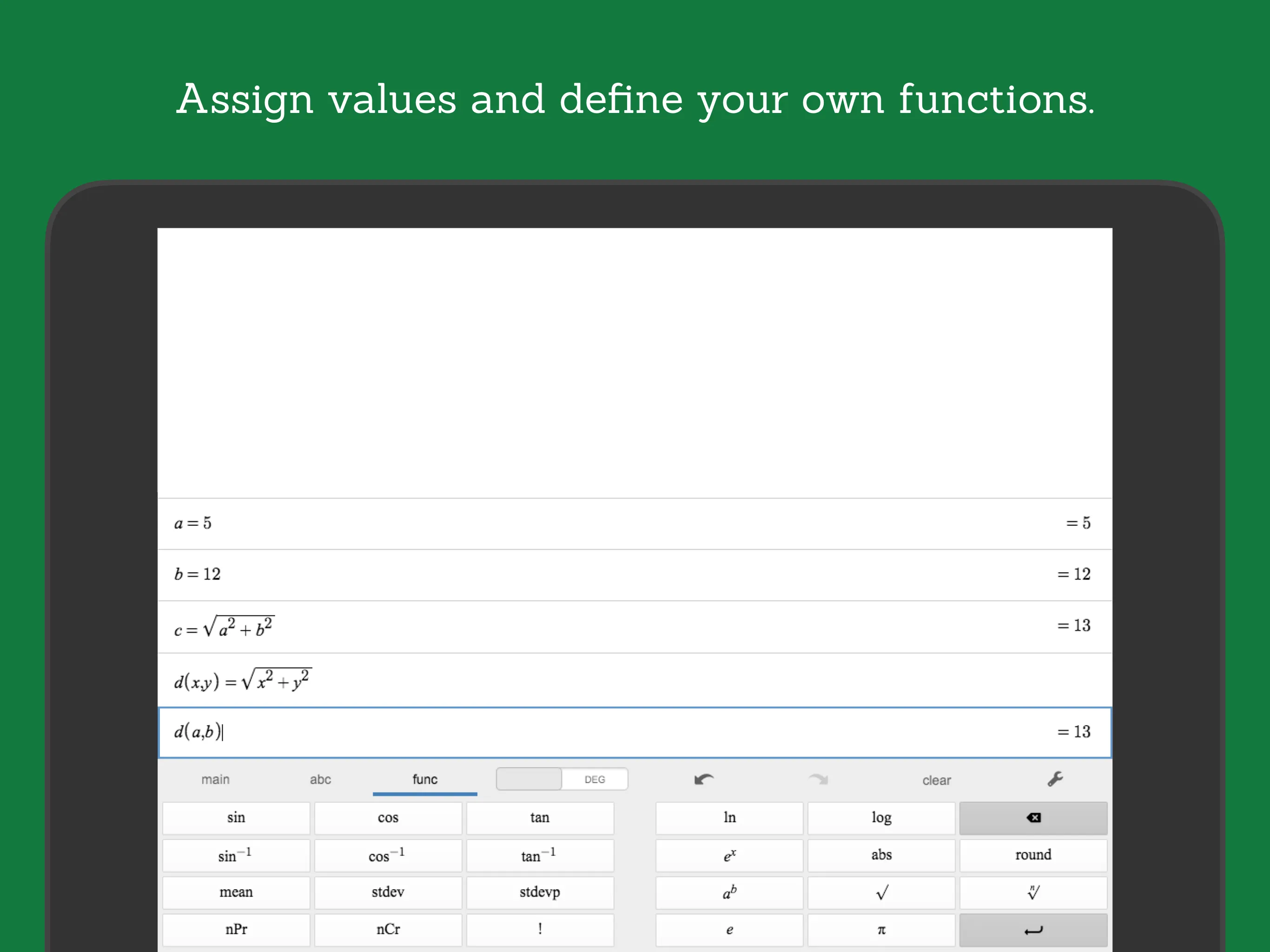Click the undo arrow

pyautogui.click(x=704, y=779)
